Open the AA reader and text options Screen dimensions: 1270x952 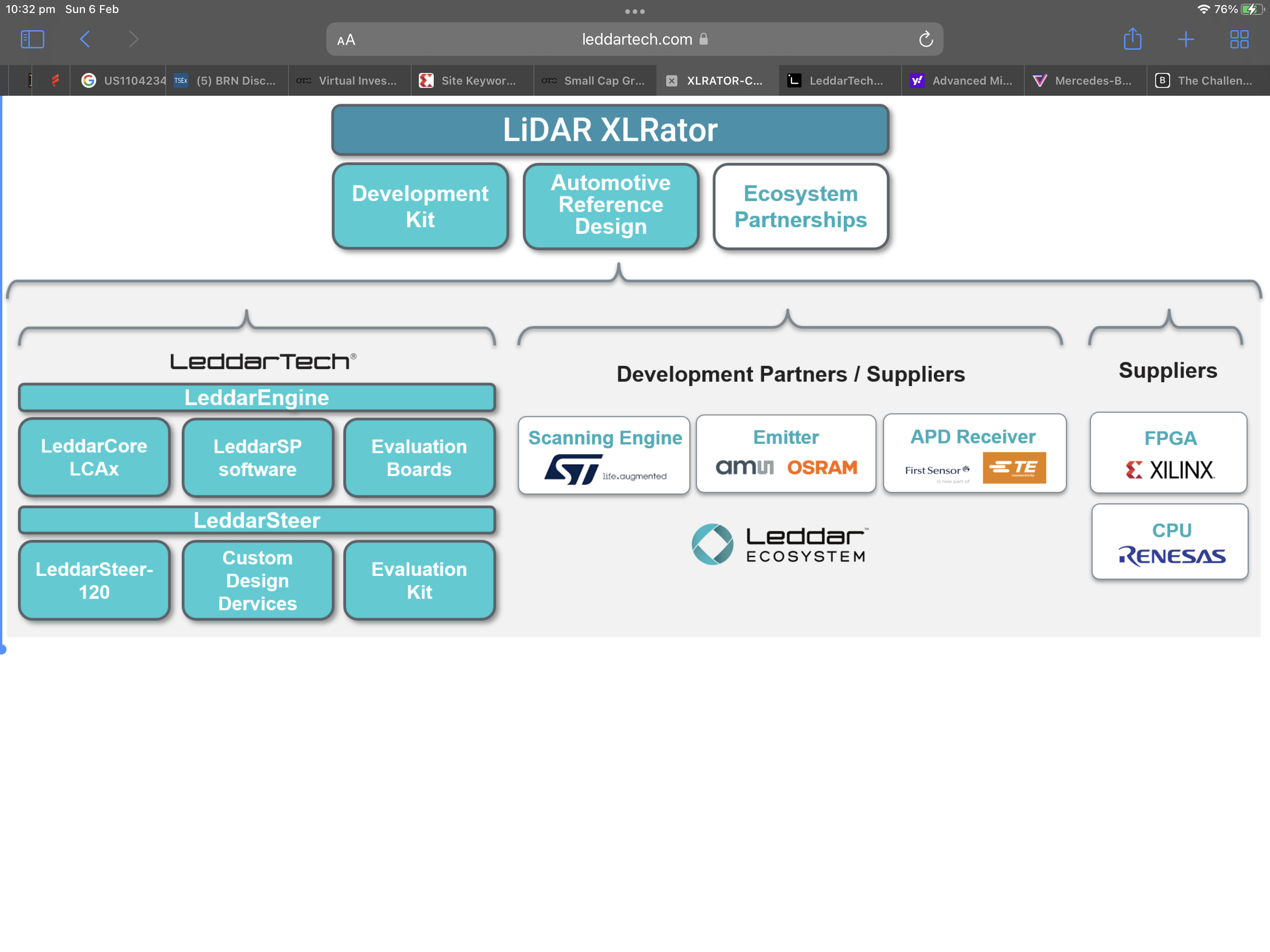[346, 40]
